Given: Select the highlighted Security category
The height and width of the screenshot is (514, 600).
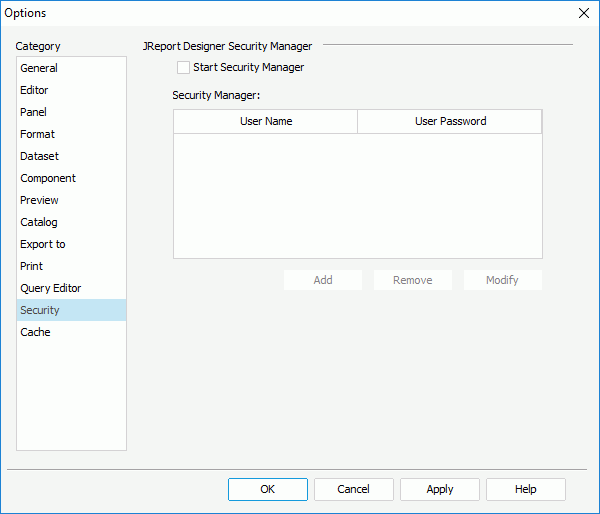Looking at the screenshot, I should tap(71, 310).
